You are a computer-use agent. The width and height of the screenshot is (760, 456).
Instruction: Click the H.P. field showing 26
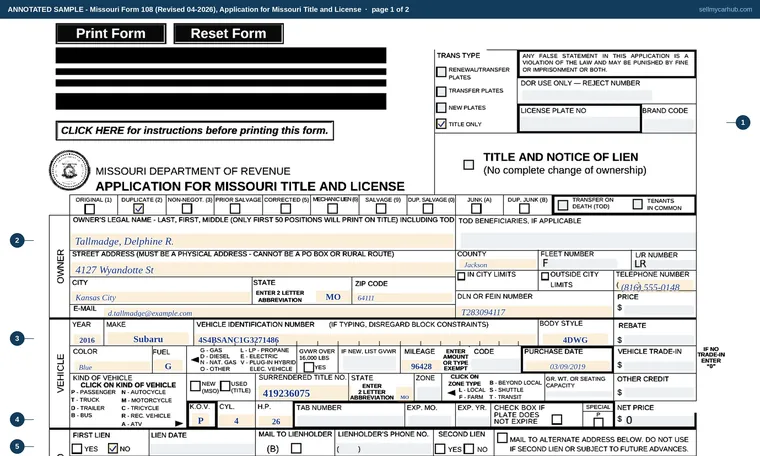coord(276,421)
